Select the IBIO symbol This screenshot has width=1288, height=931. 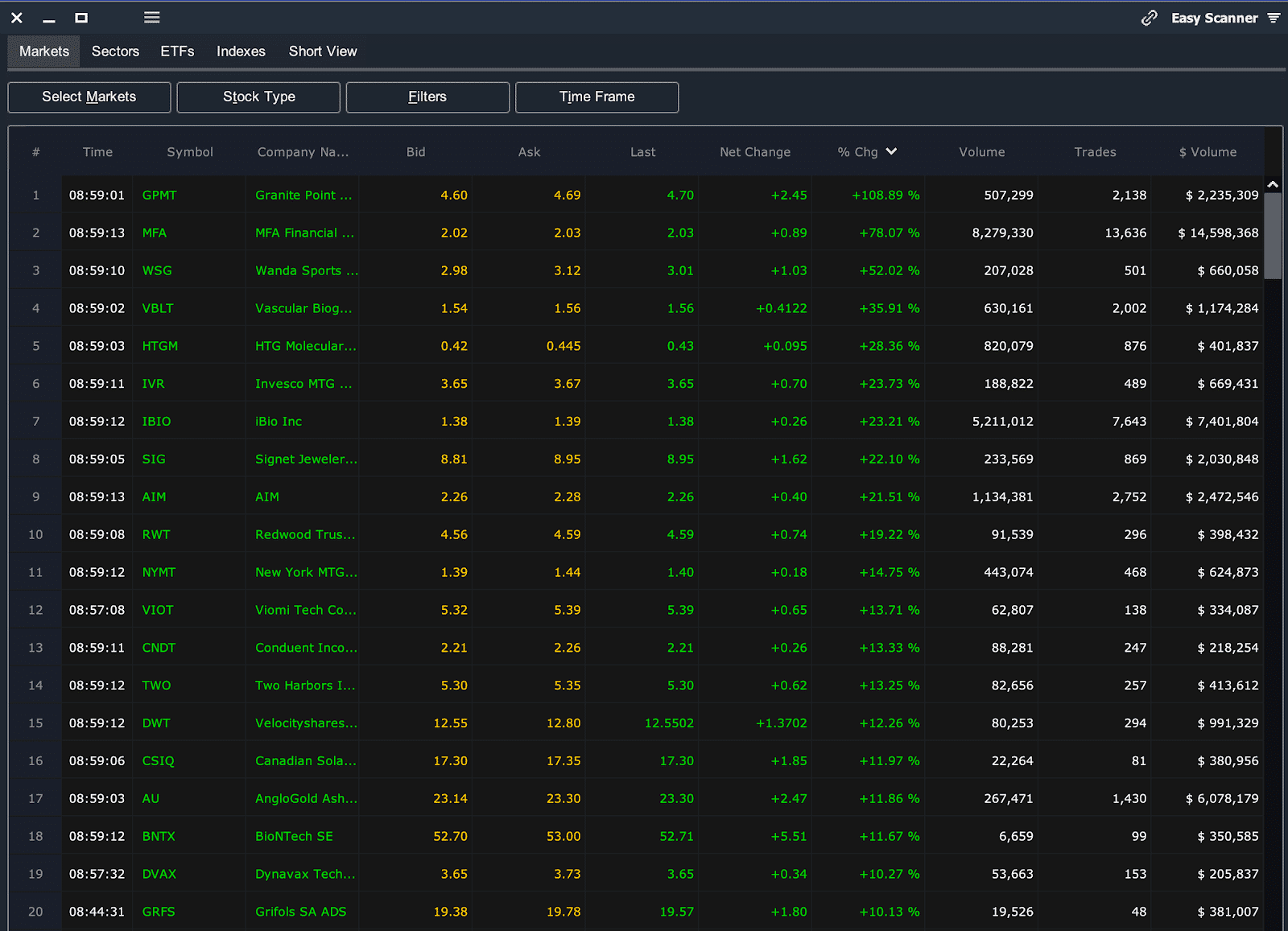[156, 422]
